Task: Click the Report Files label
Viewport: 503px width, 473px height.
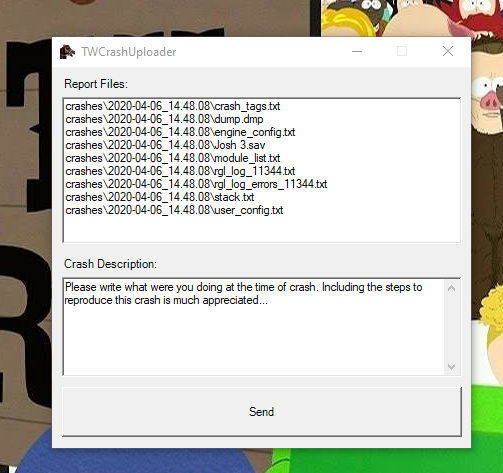Action: pyautogui.click(x=96, y=84)
